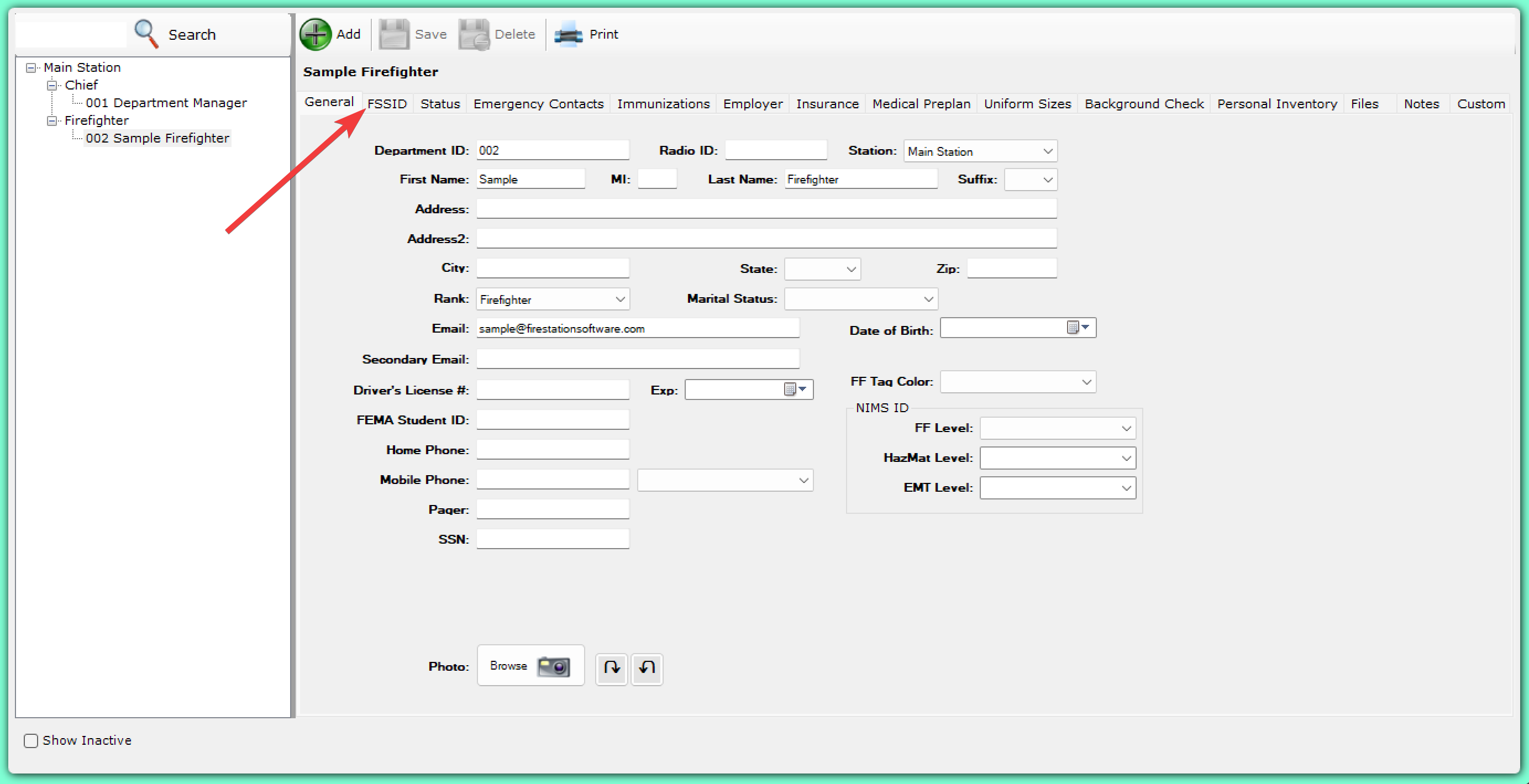Select 001 Department Manager in tree
This screenshot has height=784, width=1529.
[166, 103]
